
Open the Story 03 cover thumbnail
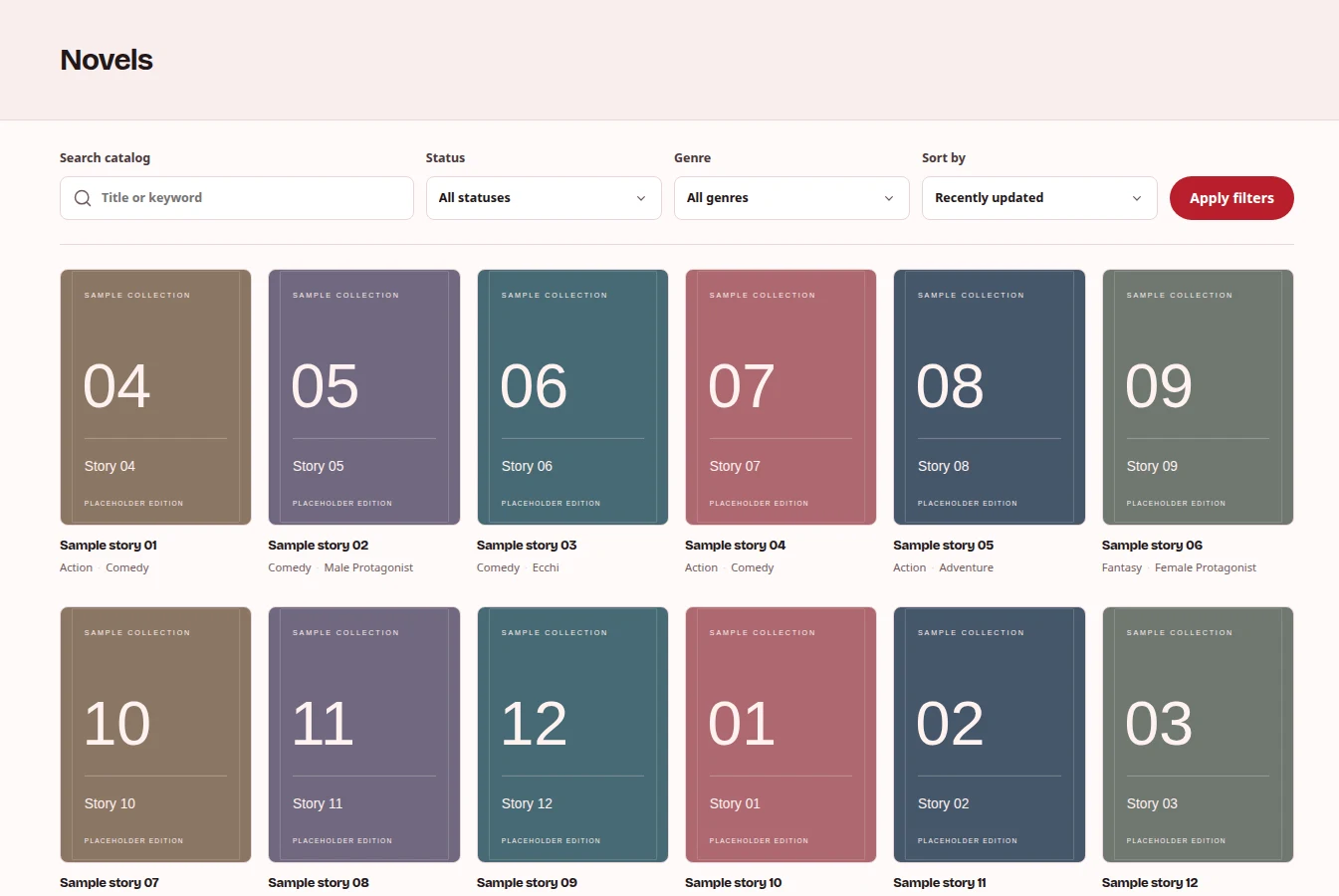(1198, 735)
